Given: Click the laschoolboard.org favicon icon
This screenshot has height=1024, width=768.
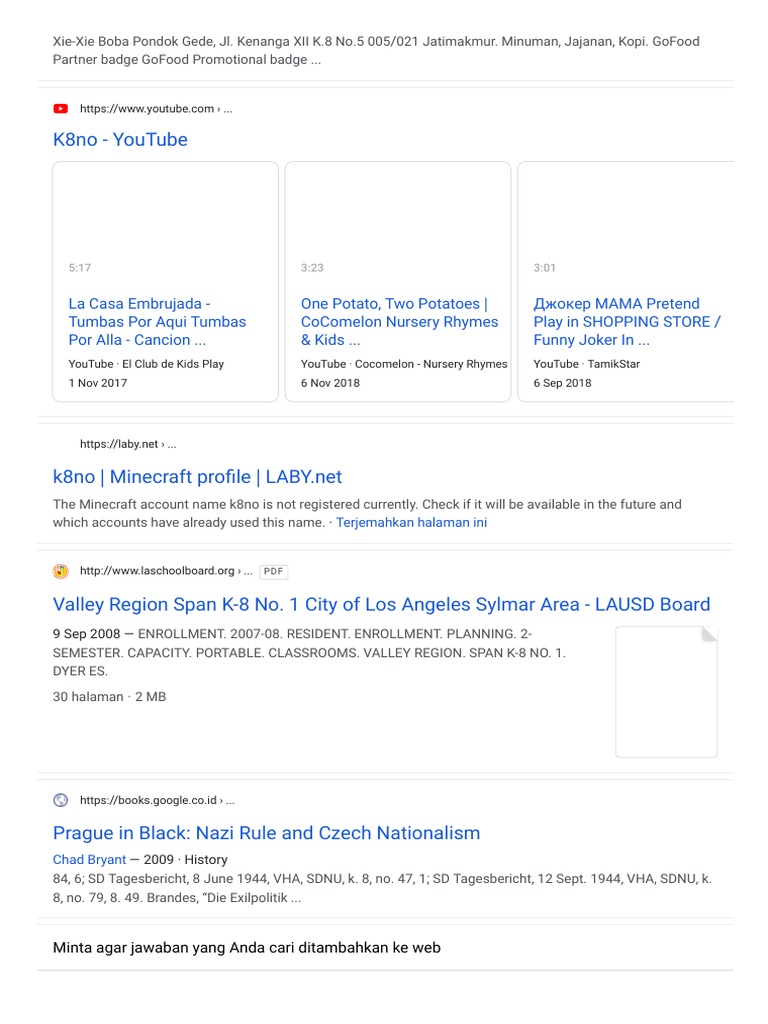Looking at the screenshot, I should tap(61, 571).
